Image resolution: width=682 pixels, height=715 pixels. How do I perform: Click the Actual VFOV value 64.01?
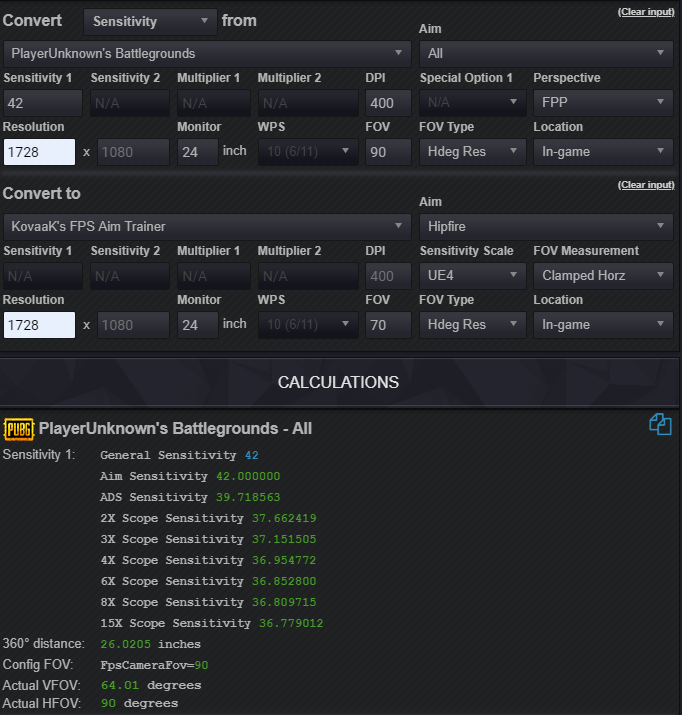coord(120,685)
